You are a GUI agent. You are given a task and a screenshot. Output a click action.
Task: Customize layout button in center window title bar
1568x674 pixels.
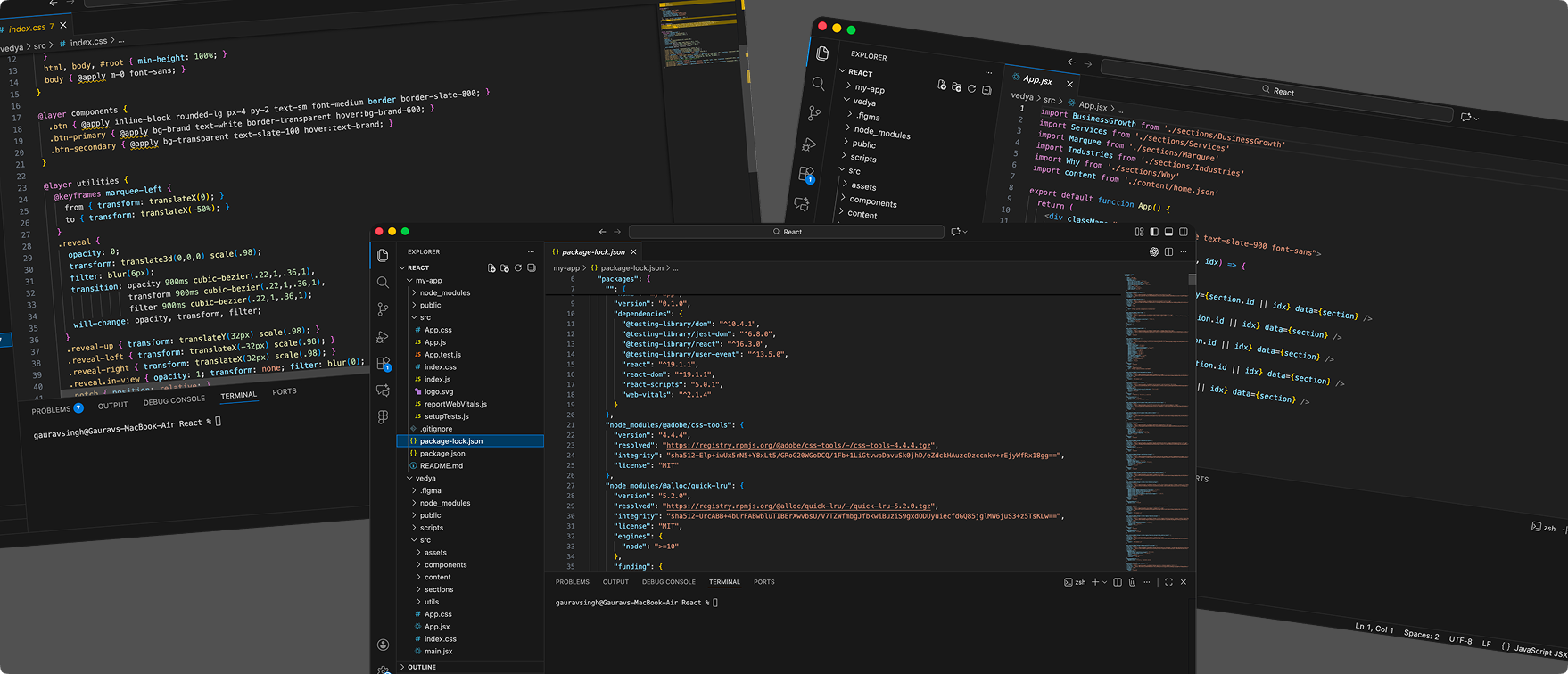click(x=1139, y=232)
